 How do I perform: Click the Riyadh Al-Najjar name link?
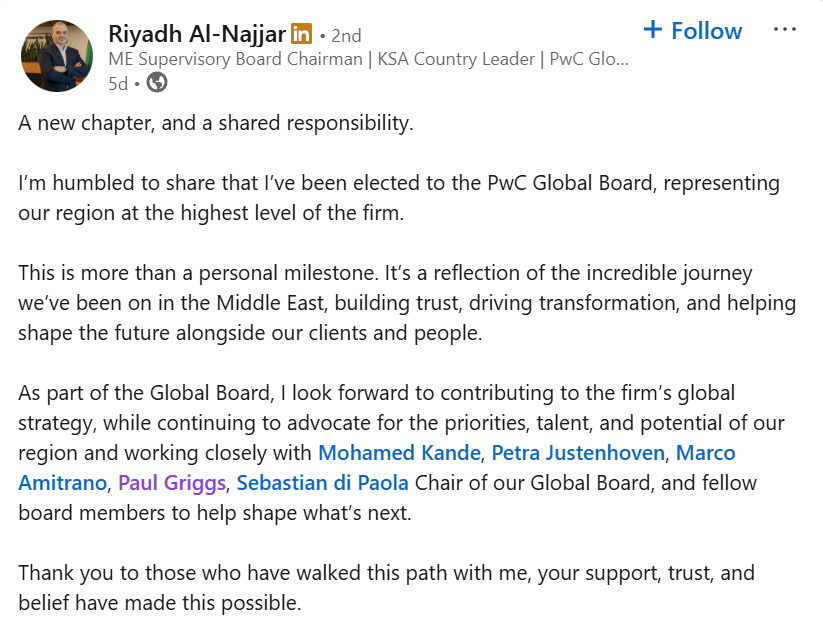click(x=197, y=34)
